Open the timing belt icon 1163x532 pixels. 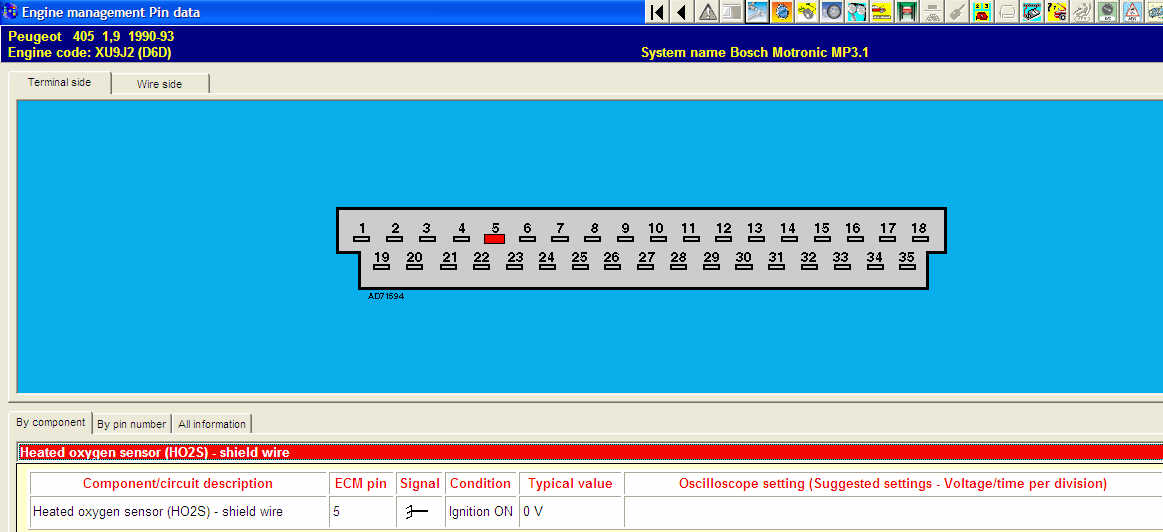[857, 12]
